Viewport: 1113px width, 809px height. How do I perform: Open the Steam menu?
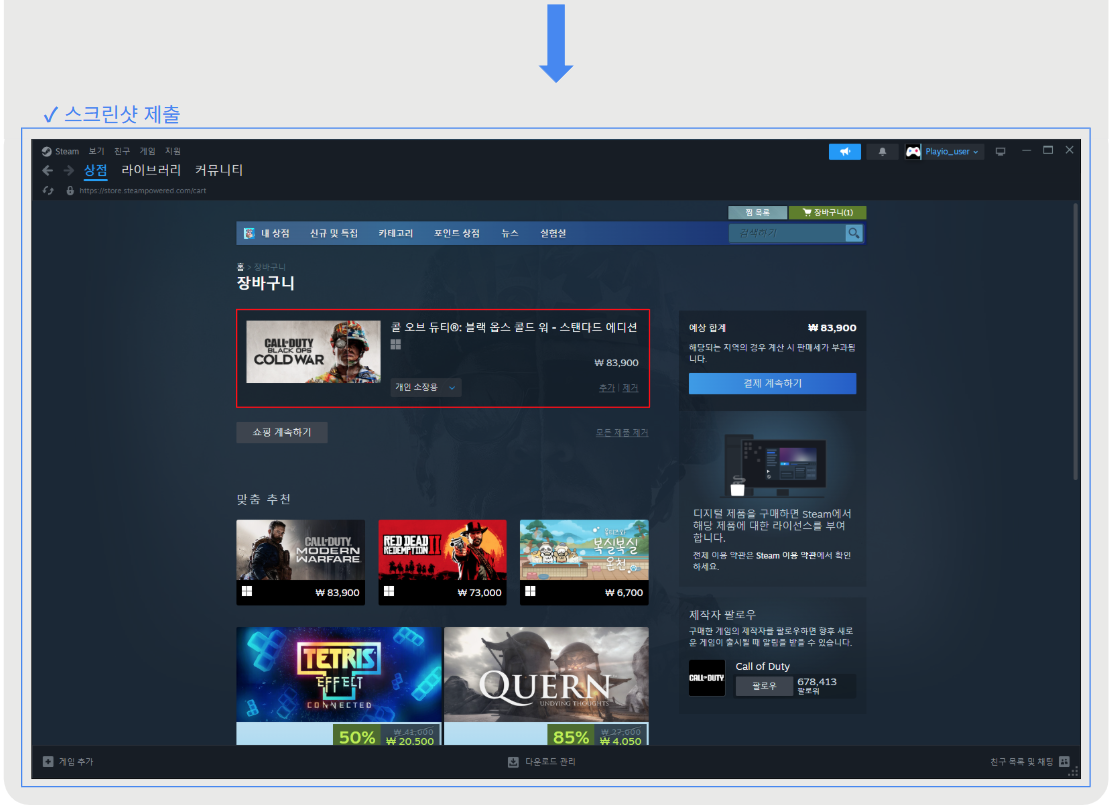click(x=67, y=151)
